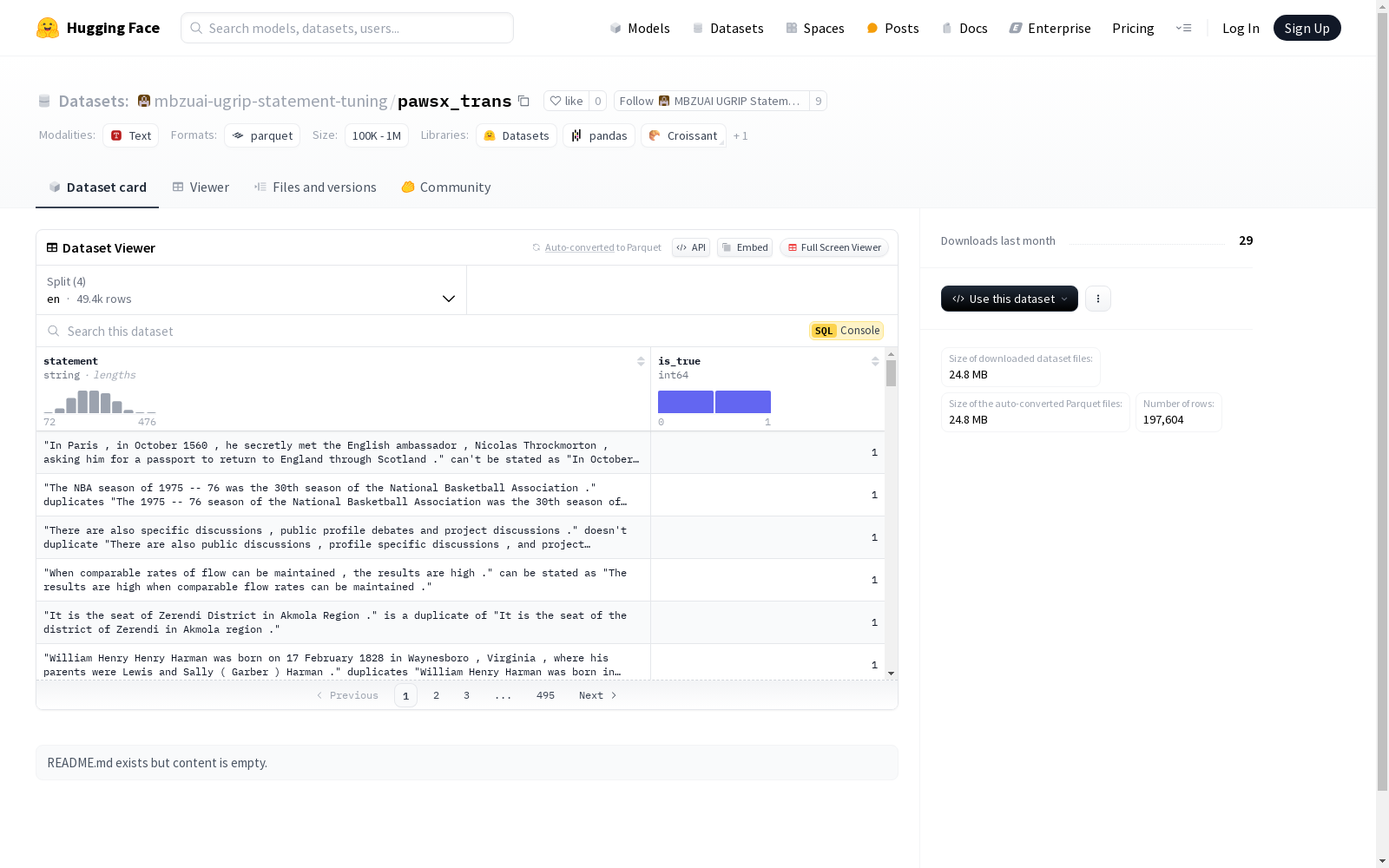Click the Next page button

[x=597, y=695]
